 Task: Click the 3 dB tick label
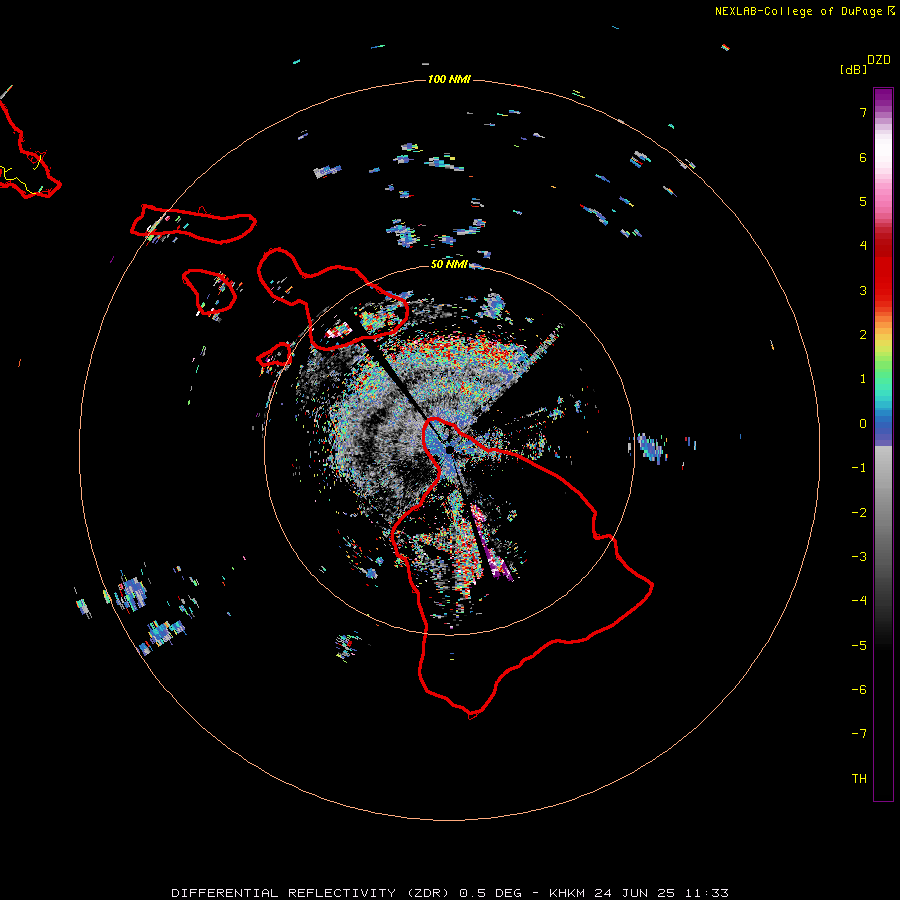click(863, 290)
